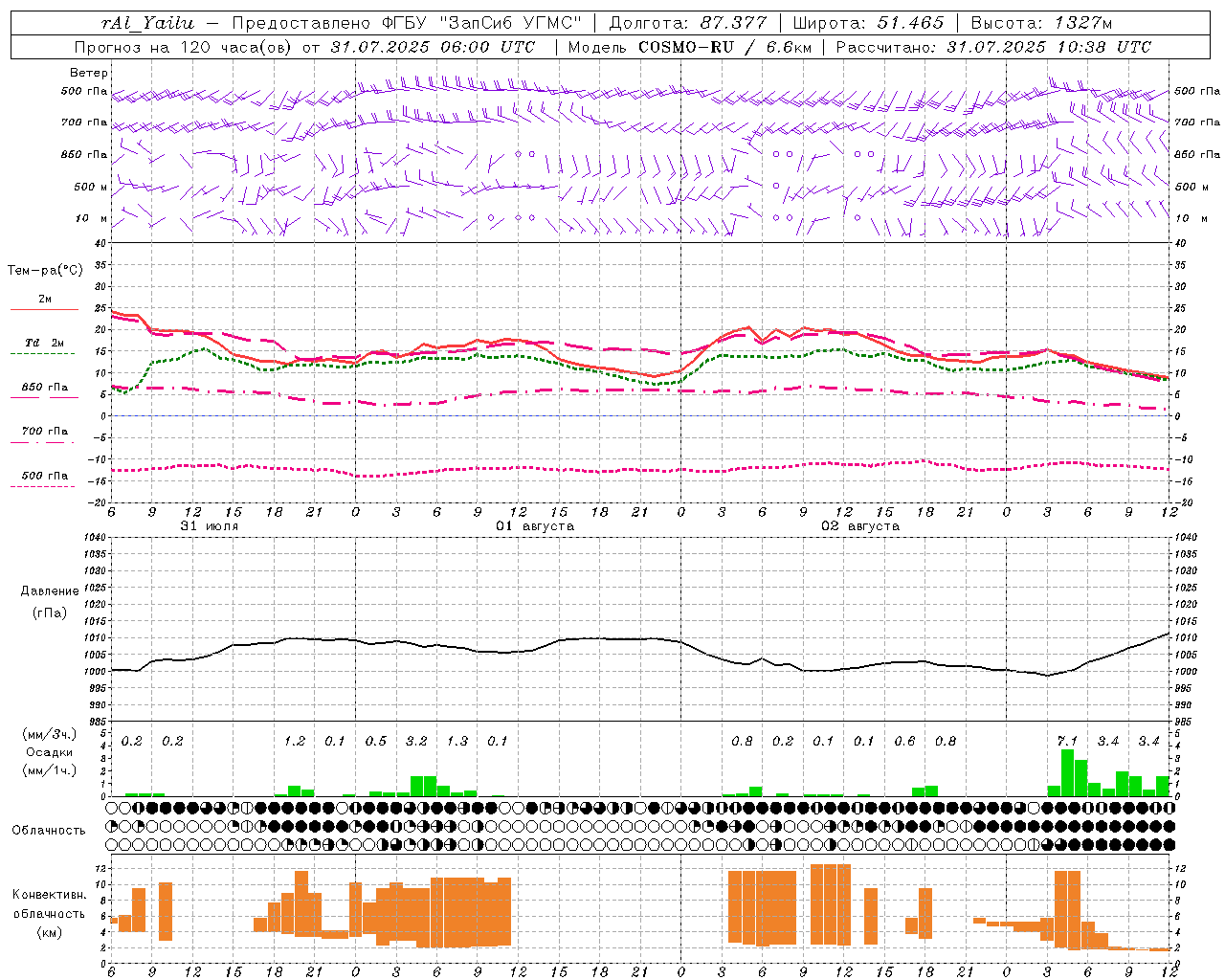
Task: Click the dash-dot legend line under "700 гПа"
Action: tap(43, 442)
